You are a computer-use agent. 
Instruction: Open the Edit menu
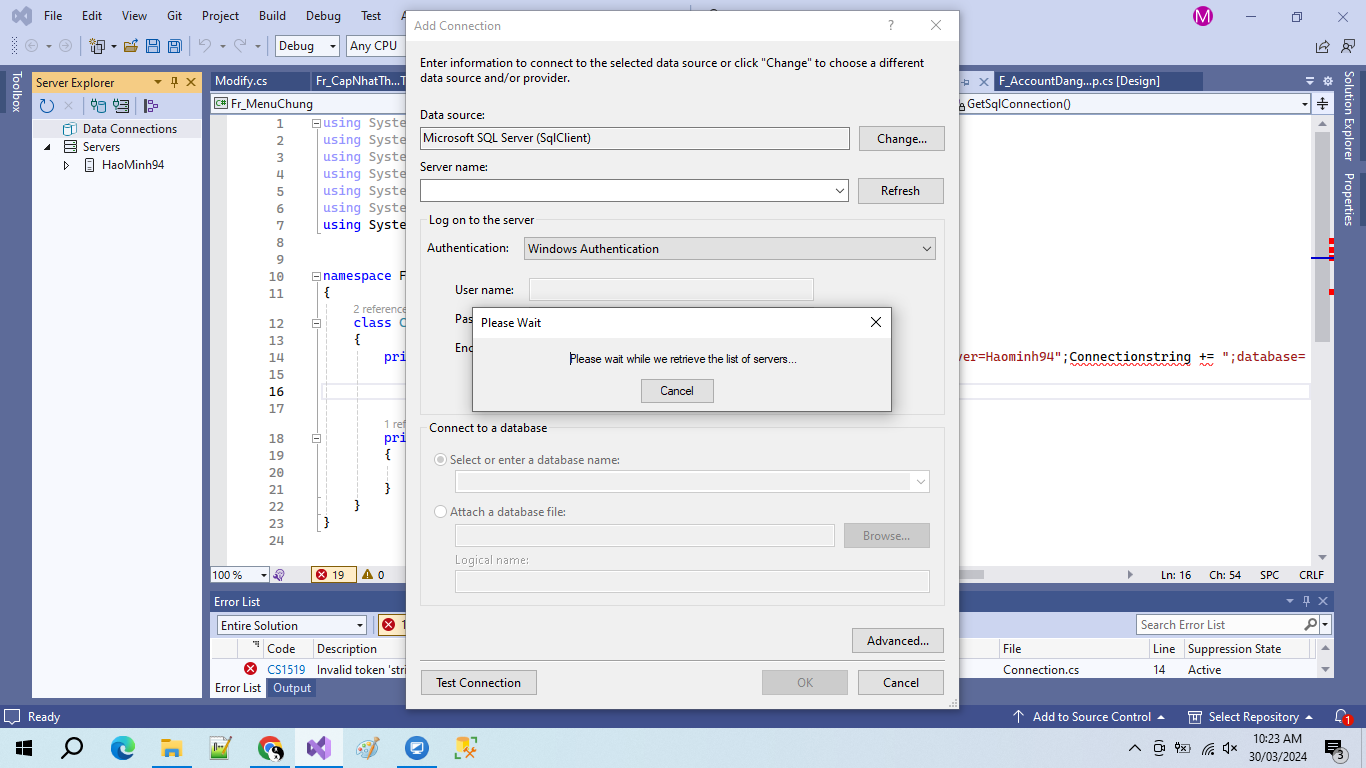92,16
